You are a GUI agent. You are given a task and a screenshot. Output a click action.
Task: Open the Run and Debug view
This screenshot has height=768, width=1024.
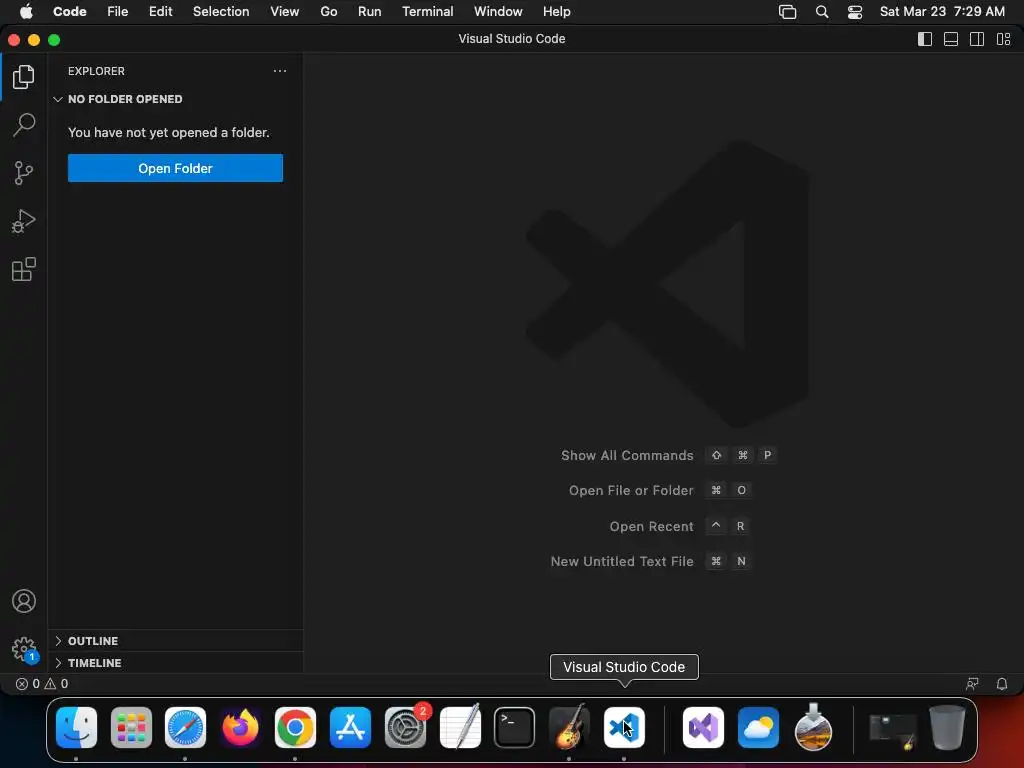pyautogui.click(x=24, y=221)
